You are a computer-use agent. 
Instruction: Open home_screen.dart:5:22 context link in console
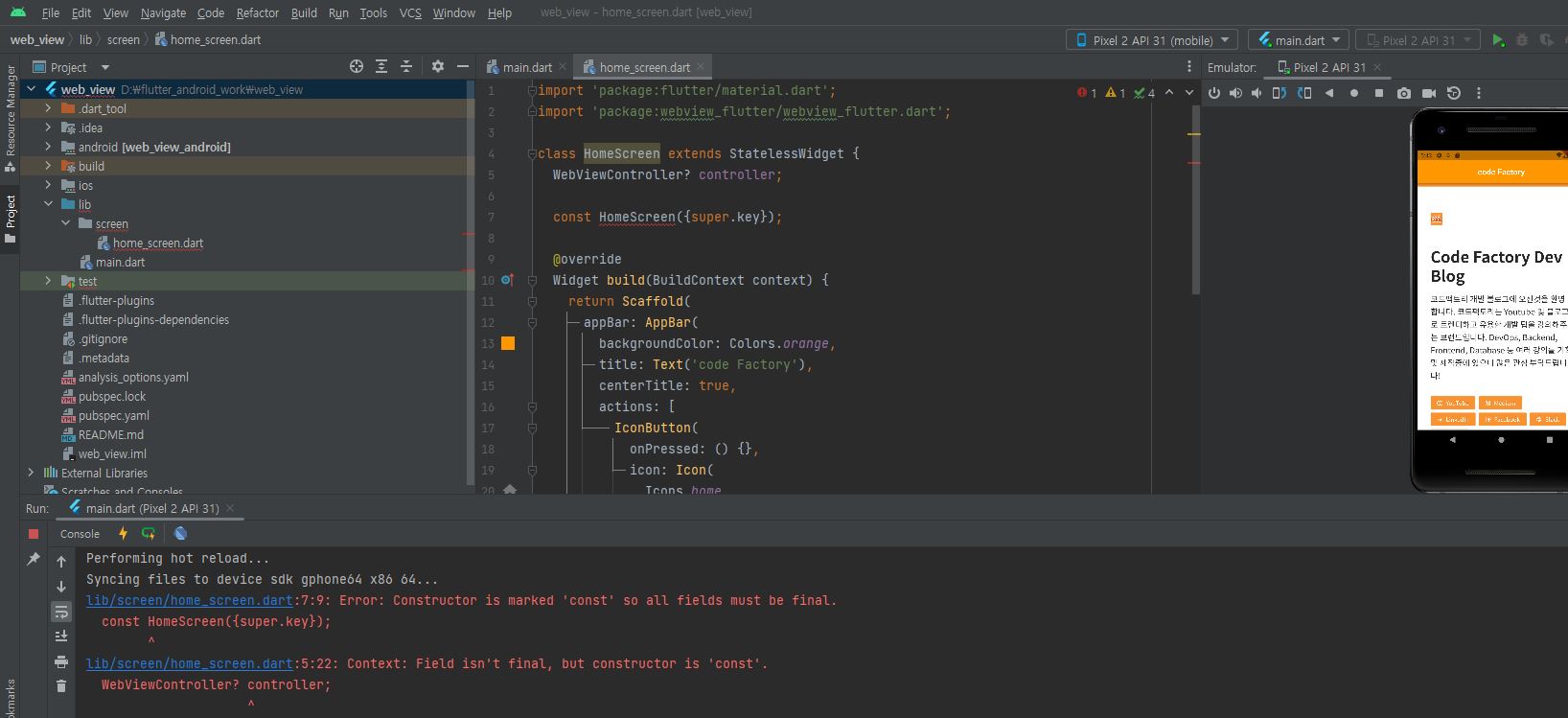pos(189,663)
